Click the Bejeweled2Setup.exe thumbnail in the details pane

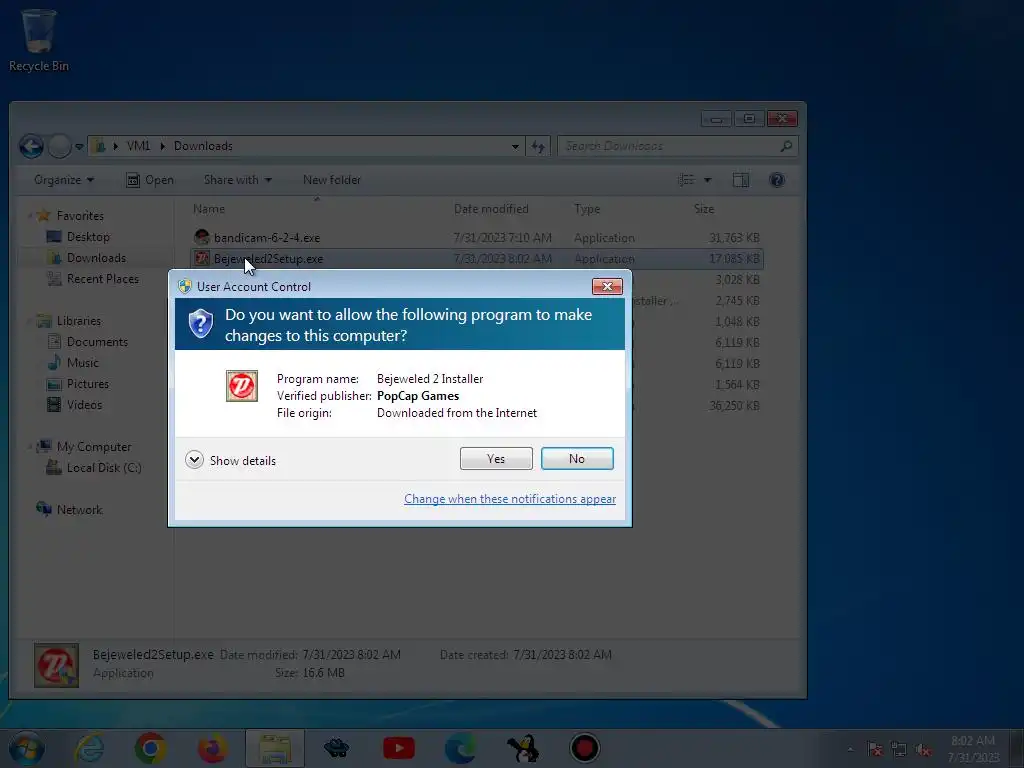click(57, 665)
